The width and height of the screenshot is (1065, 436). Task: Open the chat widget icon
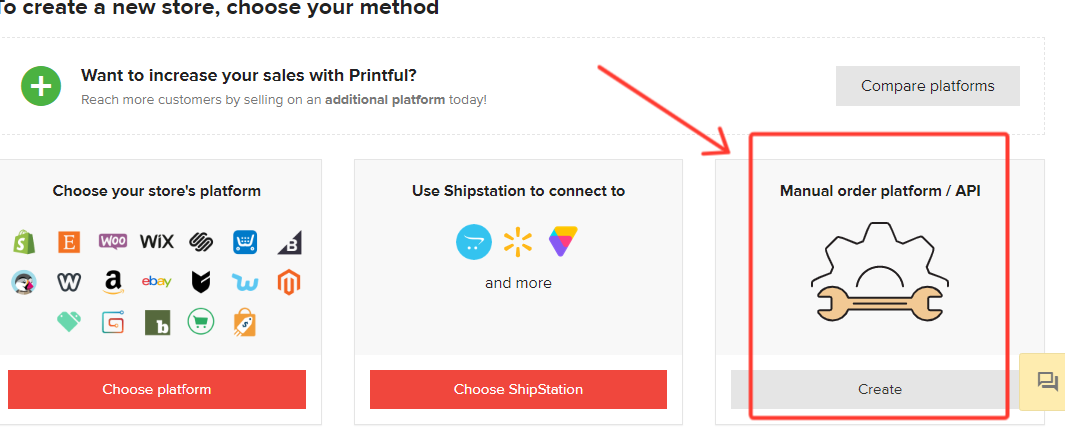(1047, 382)
